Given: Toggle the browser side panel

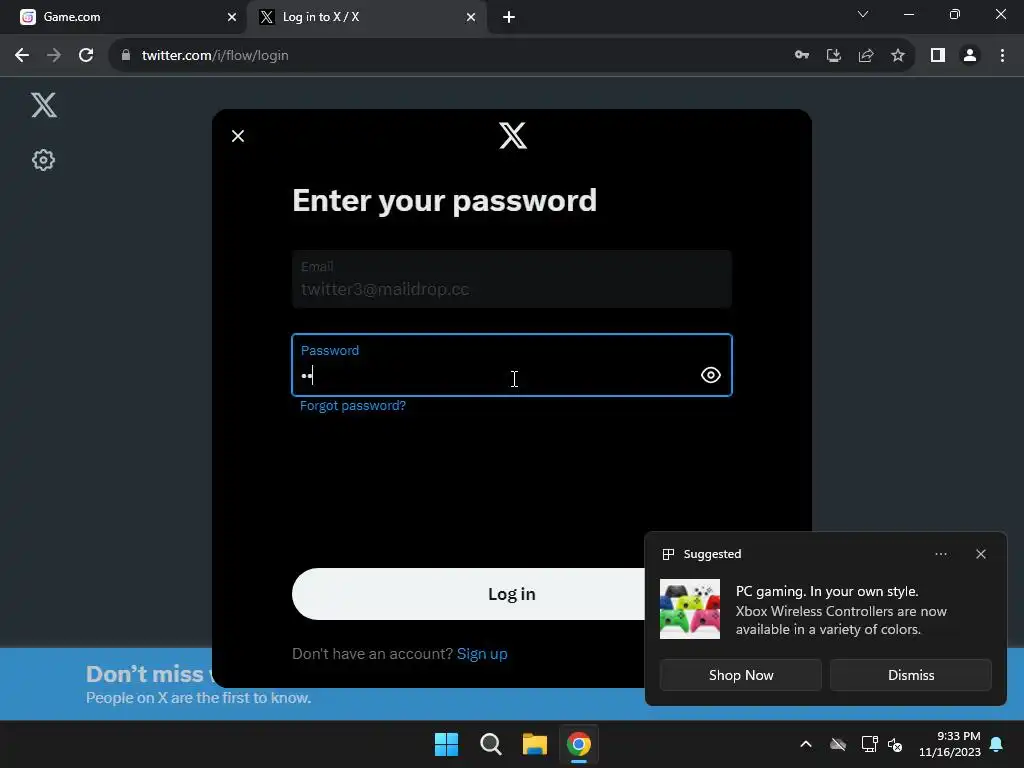Looking at the screenshot, I should 938,56.
